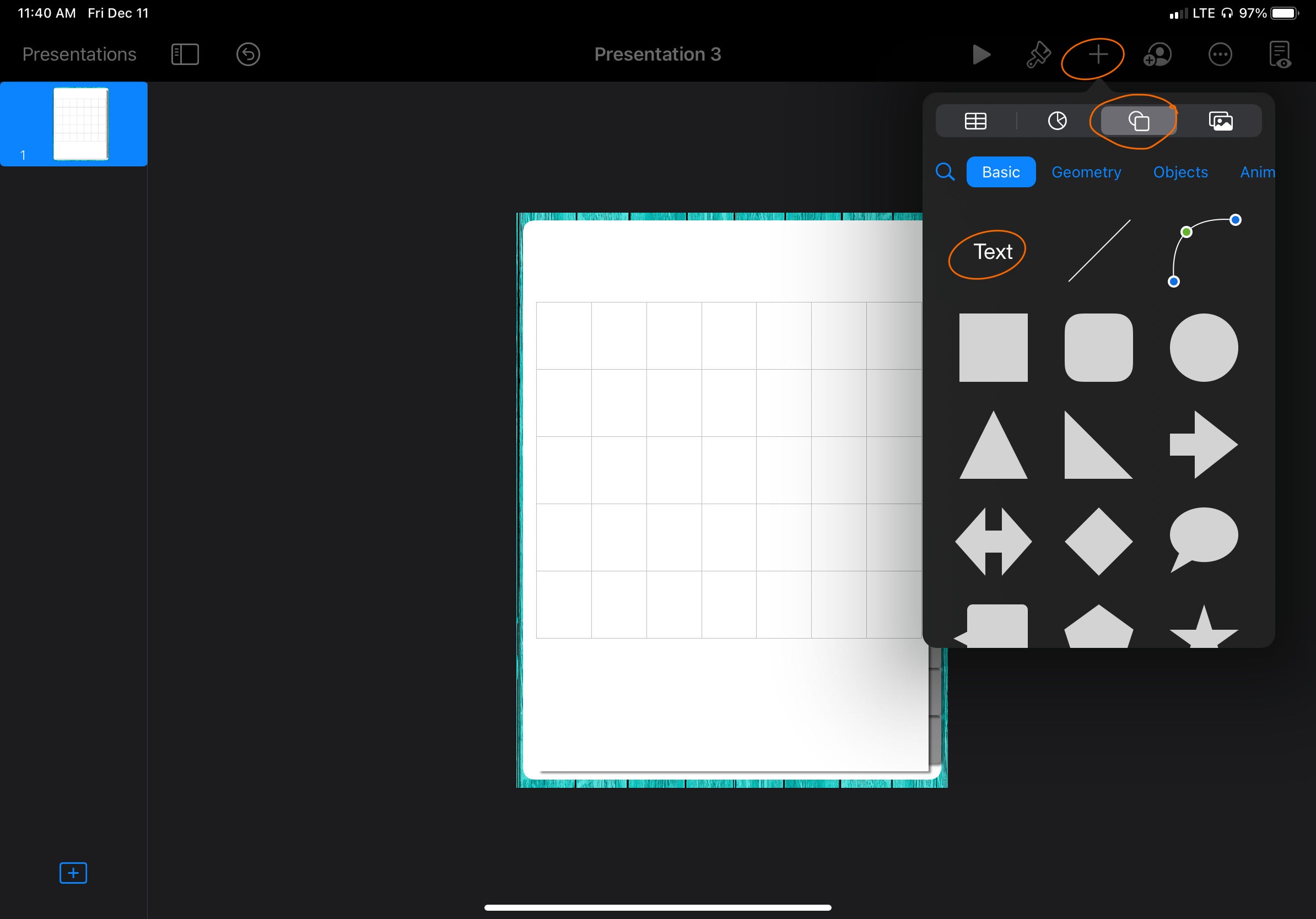Open the presenter notes view icon

pos(1279,55)
